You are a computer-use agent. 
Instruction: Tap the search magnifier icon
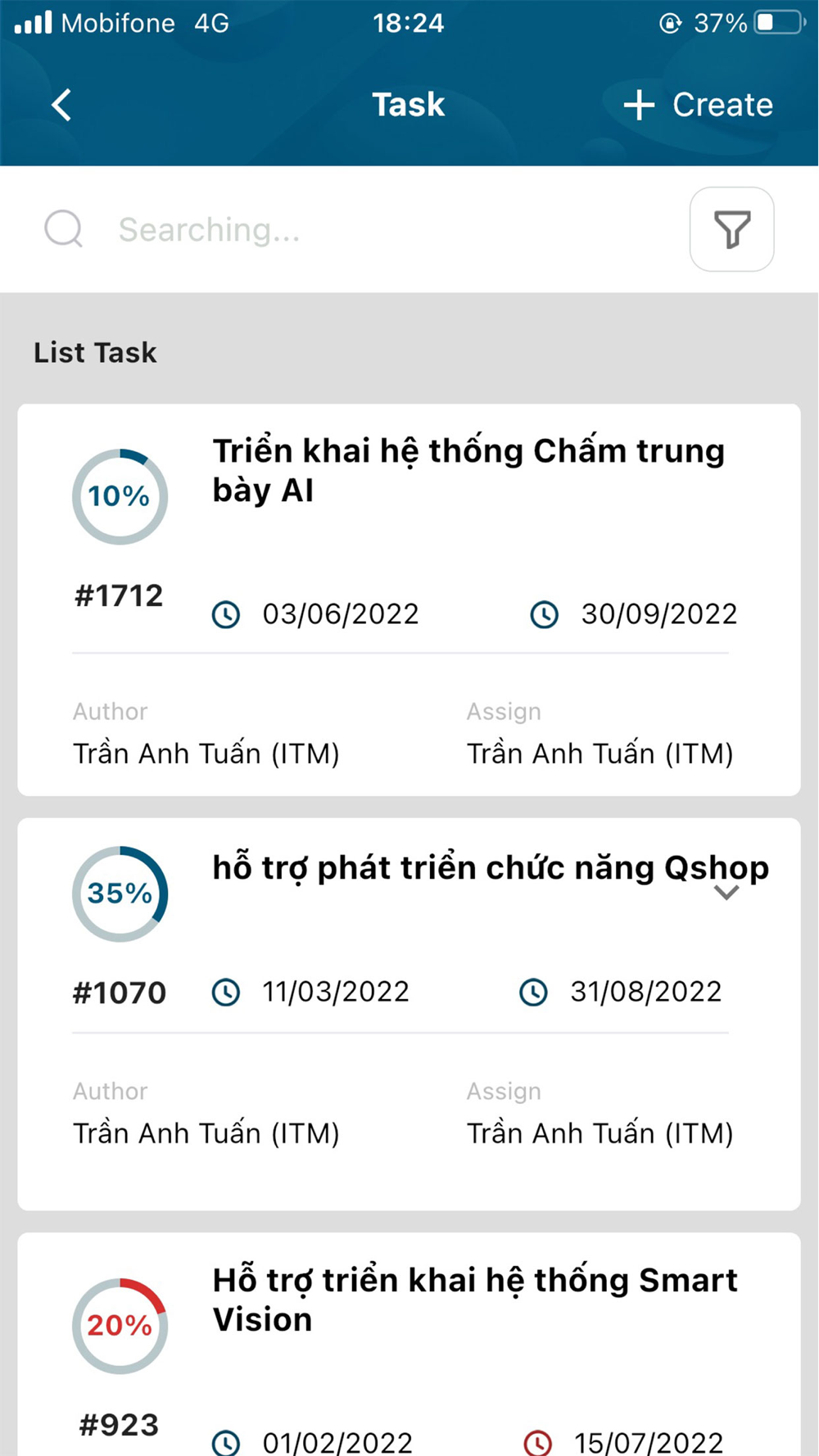point(64,228)
